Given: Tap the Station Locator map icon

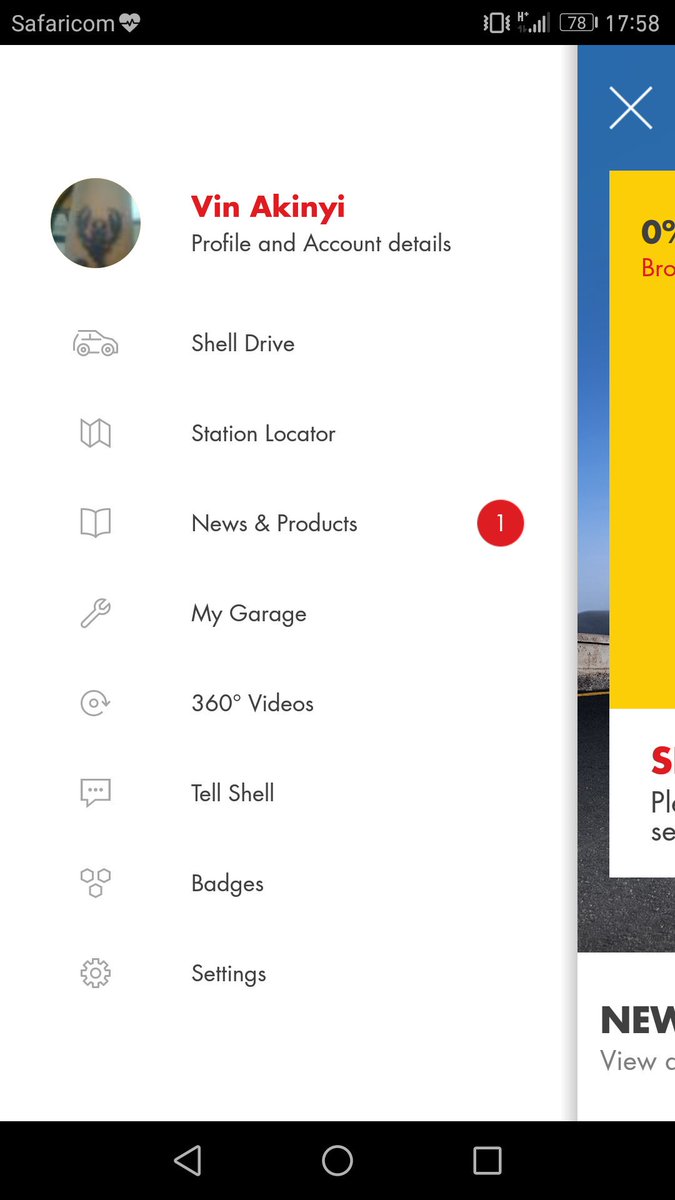Looking at the screenshot, I should (95, 433).
